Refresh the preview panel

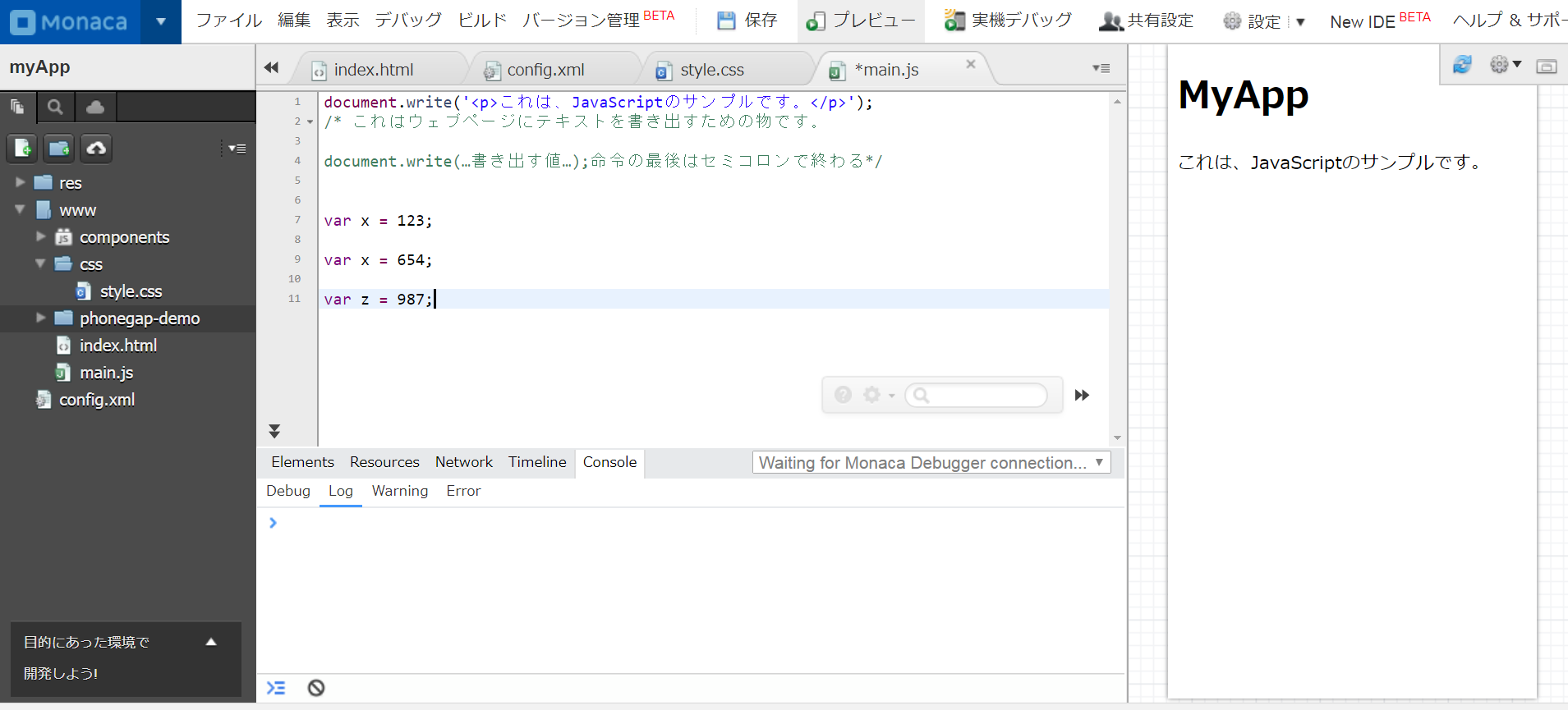pos(1462,65)
